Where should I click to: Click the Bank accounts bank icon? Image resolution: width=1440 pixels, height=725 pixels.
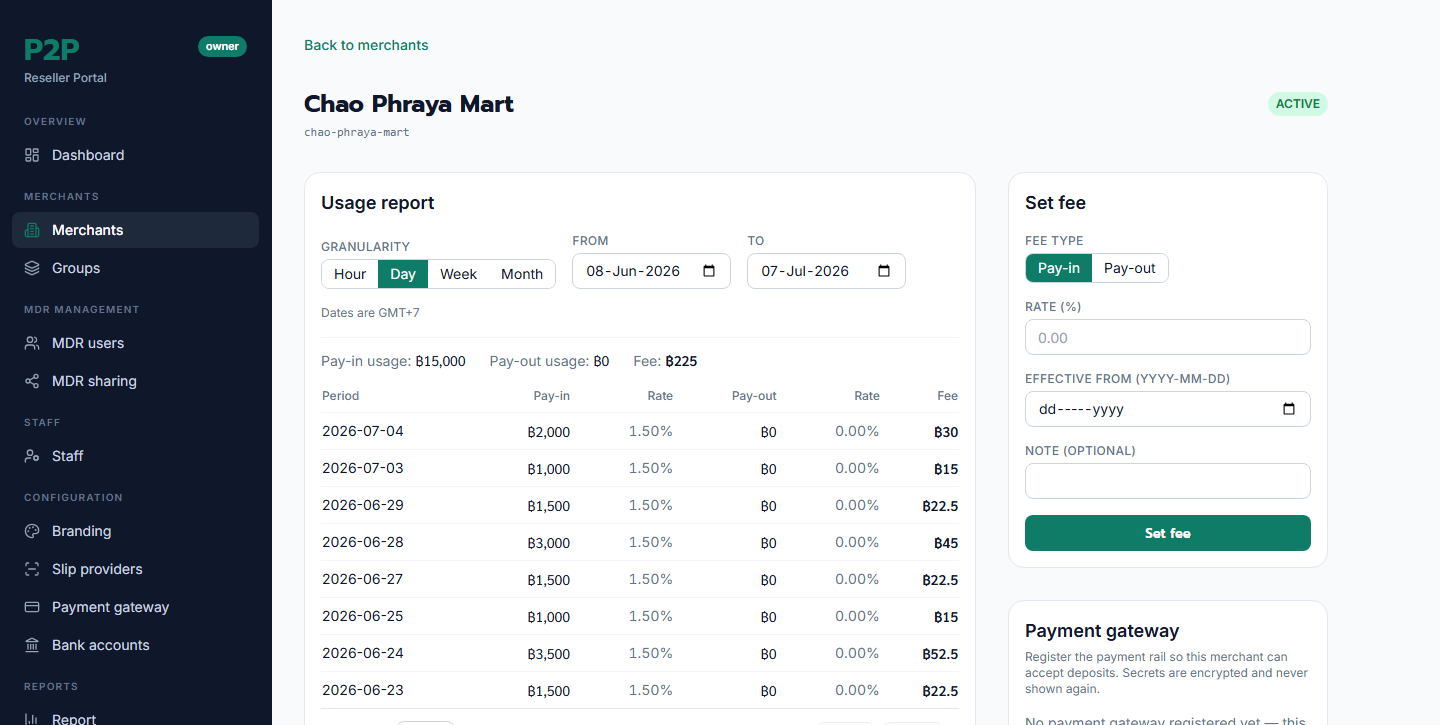[32, 645]
